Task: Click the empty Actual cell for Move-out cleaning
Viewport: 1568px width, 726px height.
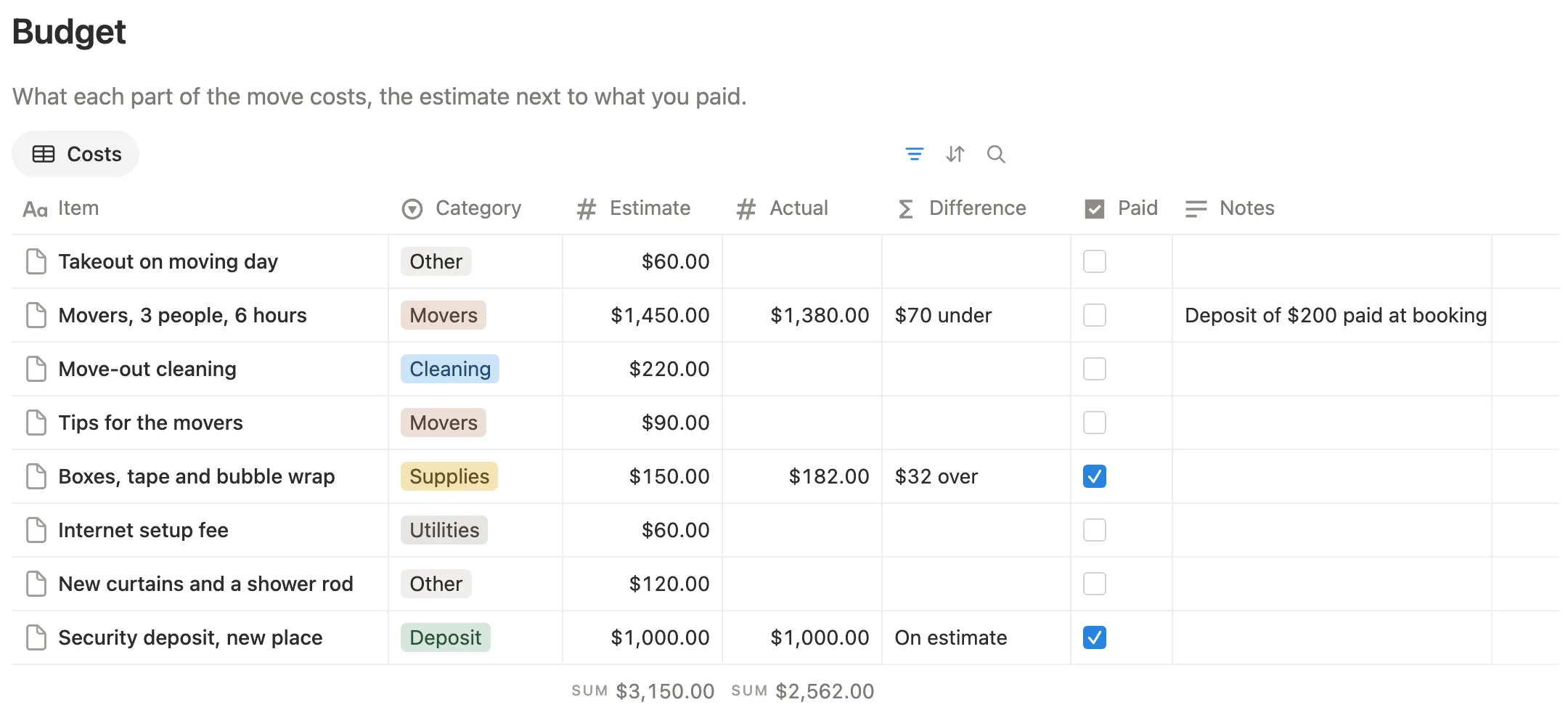Action: (802, 369)
